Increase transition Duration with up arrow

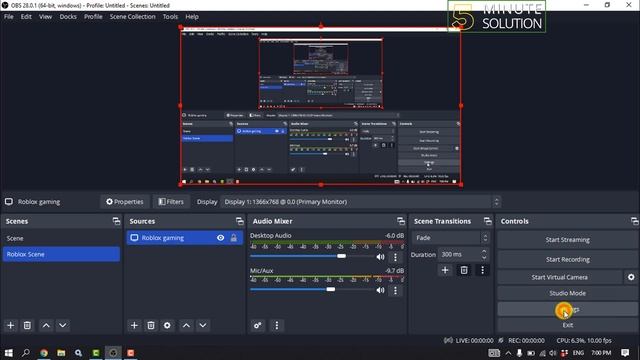484,251
